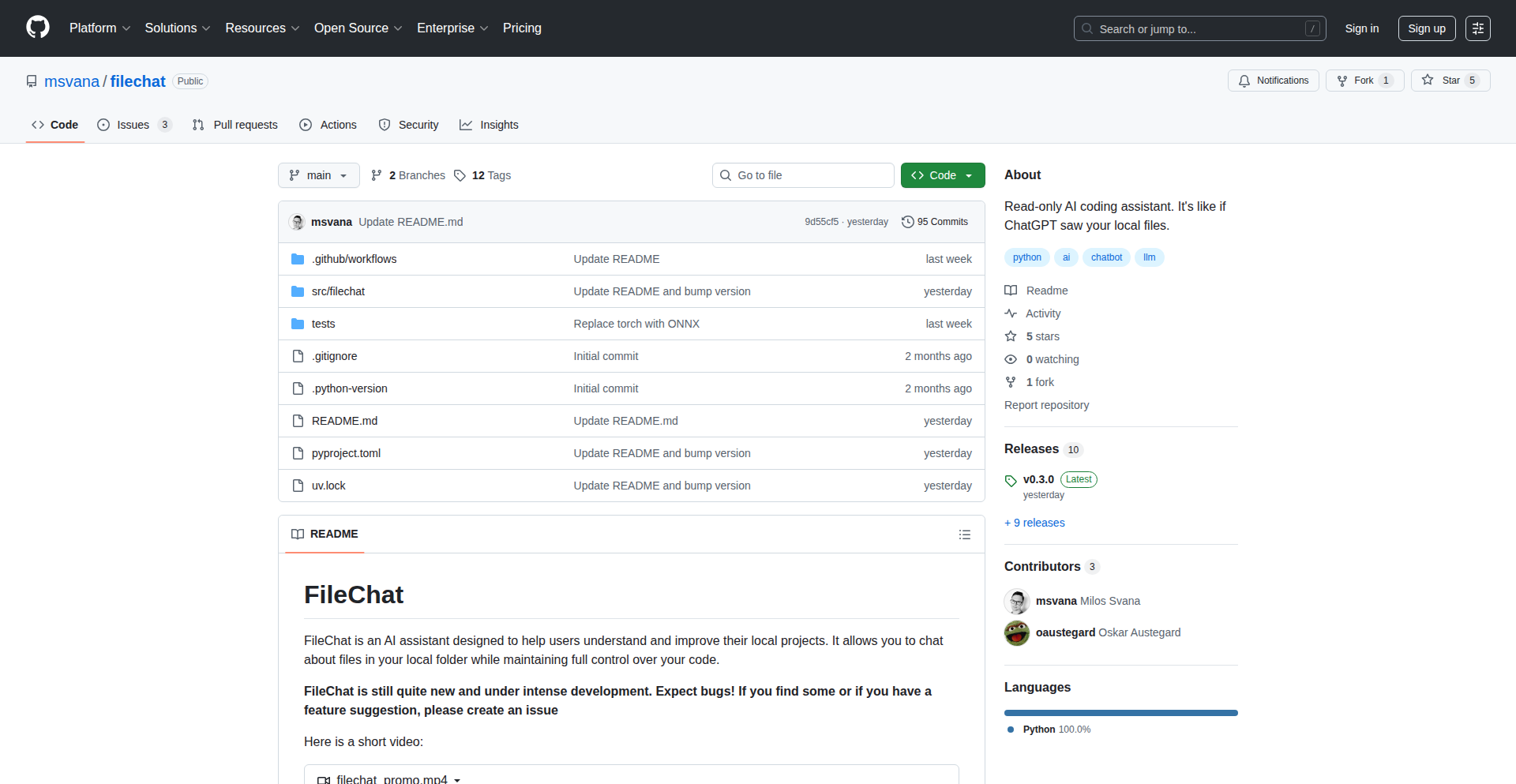Click the python topic tag
Image resolution: width=1516 pixels, height=784 pixels.
click(1026, 257)
